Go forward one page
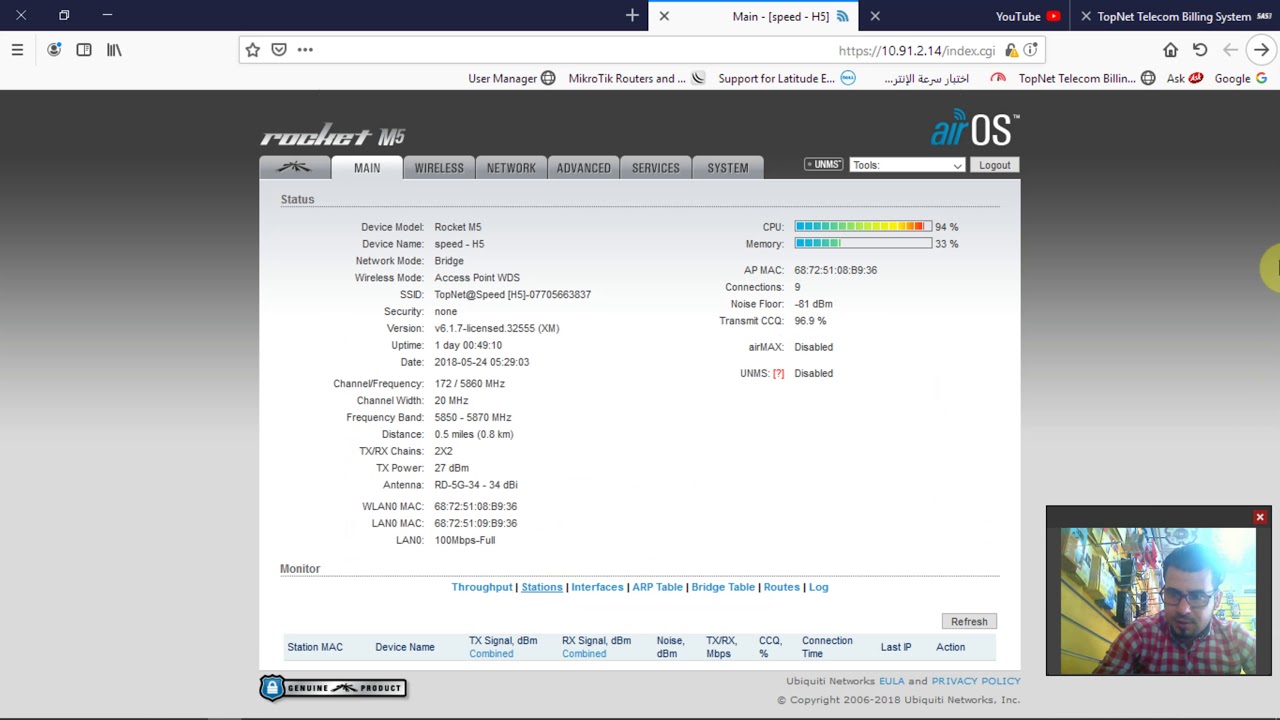 [1261, 50]
